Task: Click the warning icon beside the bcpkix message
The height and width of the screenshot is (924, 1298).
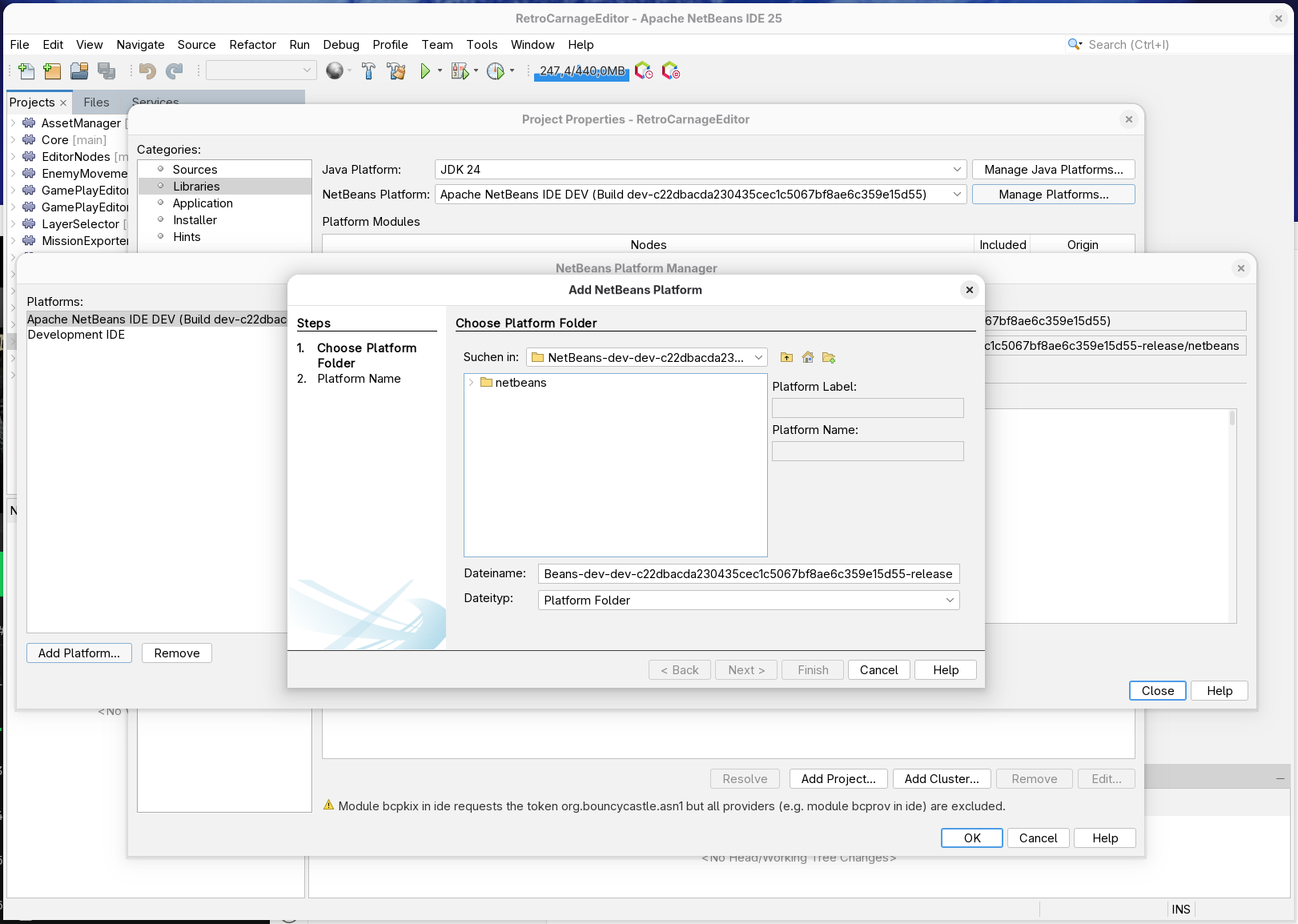Action: [x=328, y=805]
